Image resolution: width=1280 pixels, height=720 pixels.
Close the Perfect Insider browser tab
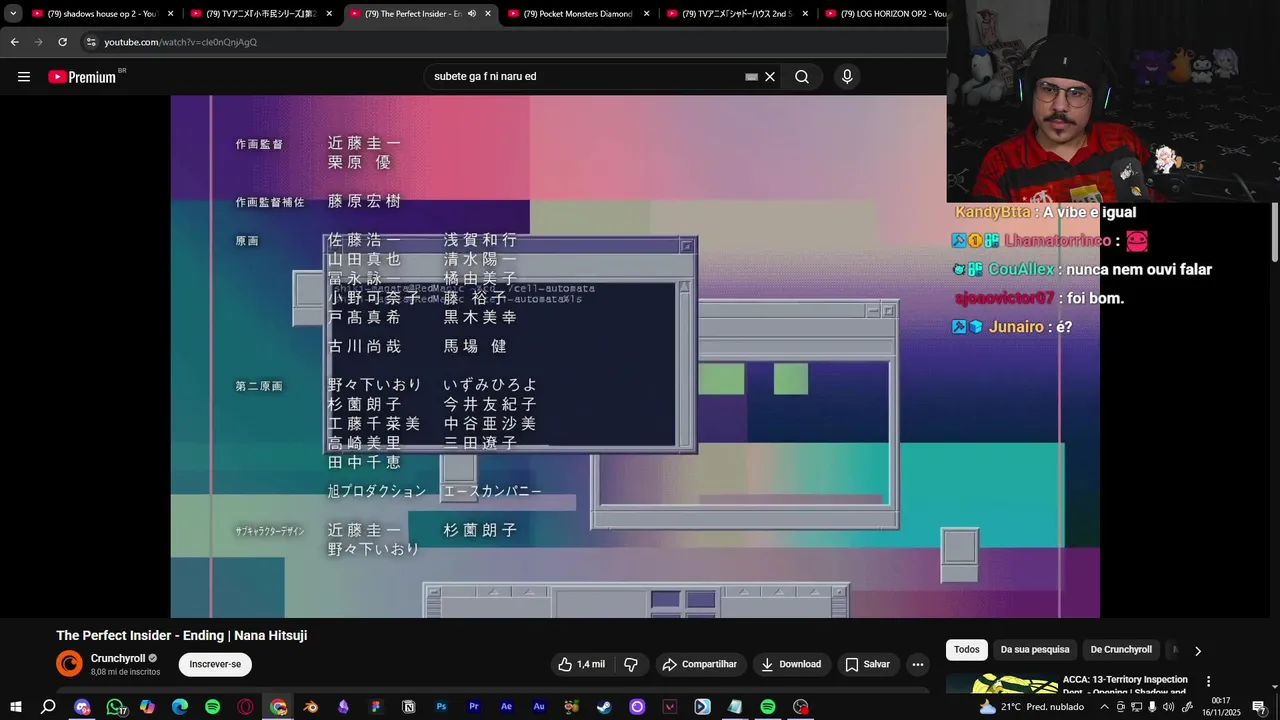(x=488, y=14)
